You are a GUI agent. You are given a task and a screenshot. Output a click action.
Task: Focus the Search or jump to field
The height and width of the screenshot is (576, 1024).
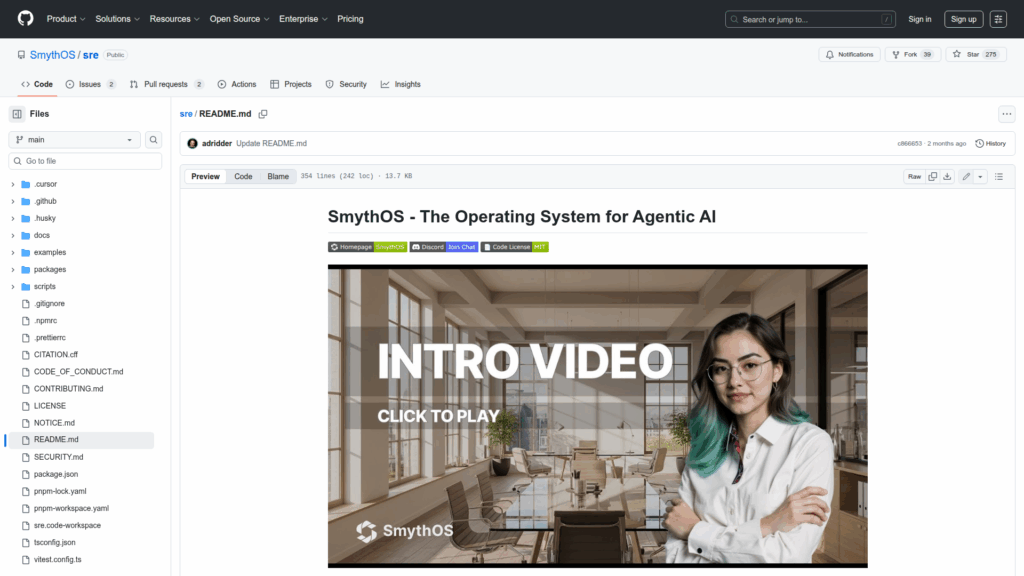coord(810,19)
